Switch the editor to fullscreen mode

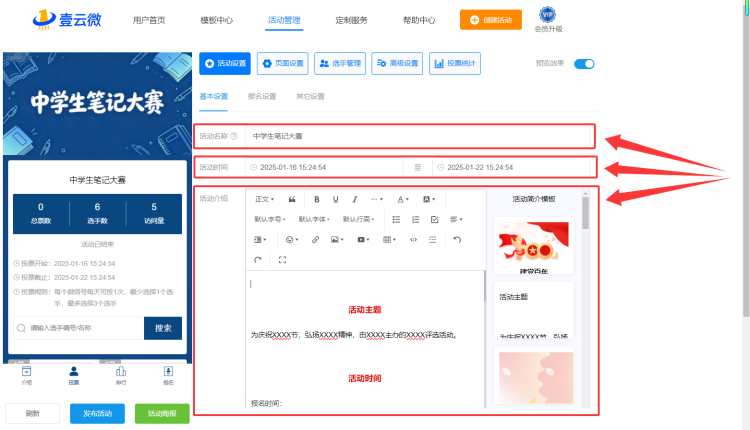pos(282,260)
